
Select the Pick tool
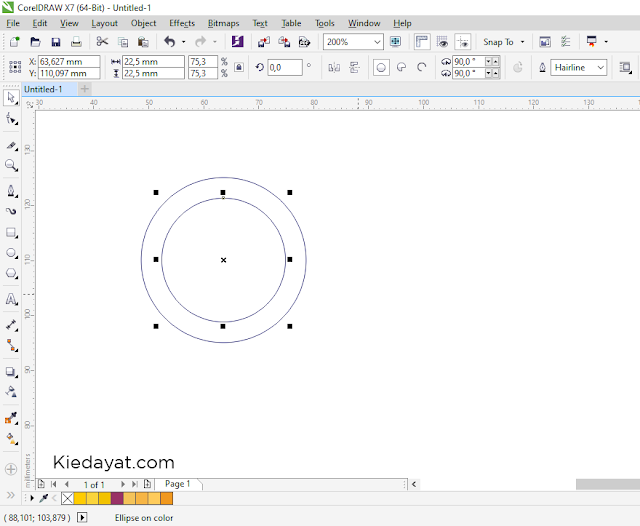point(11,98)
